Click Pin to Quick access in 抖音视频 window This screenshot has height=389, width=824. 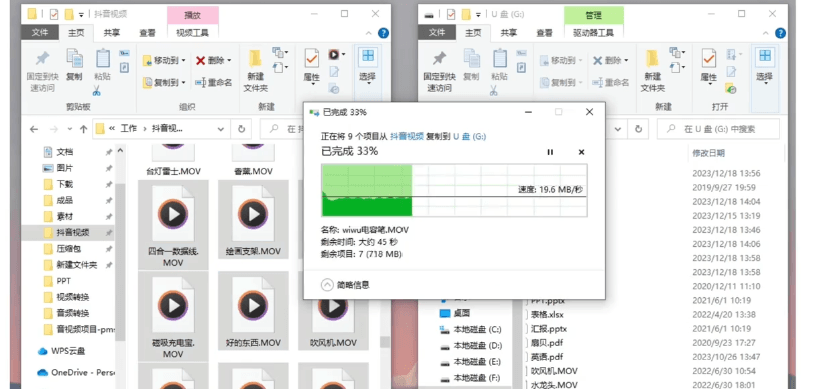point(42,70)
